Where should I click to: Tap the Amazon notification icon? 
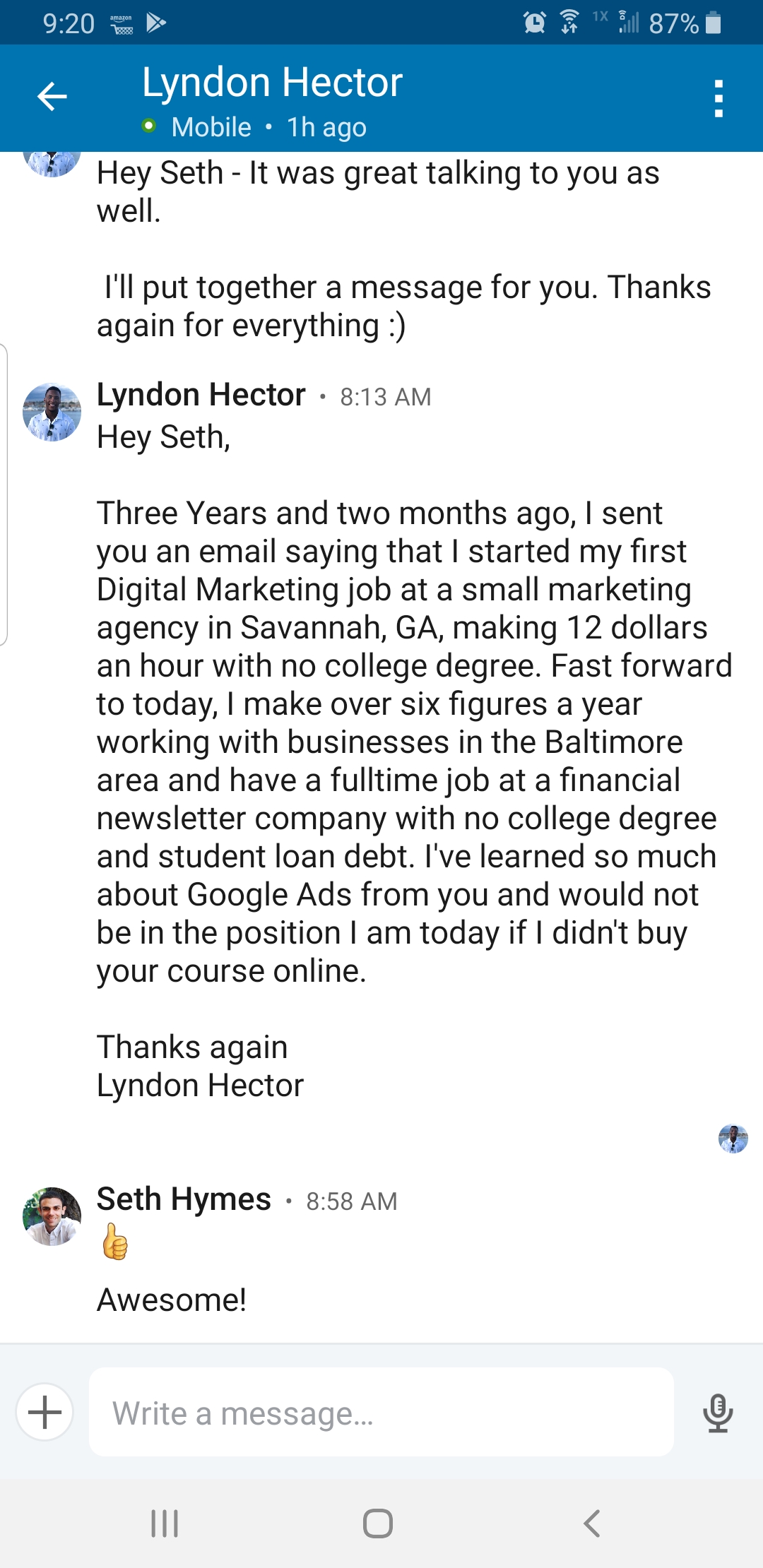click(122, 24)
